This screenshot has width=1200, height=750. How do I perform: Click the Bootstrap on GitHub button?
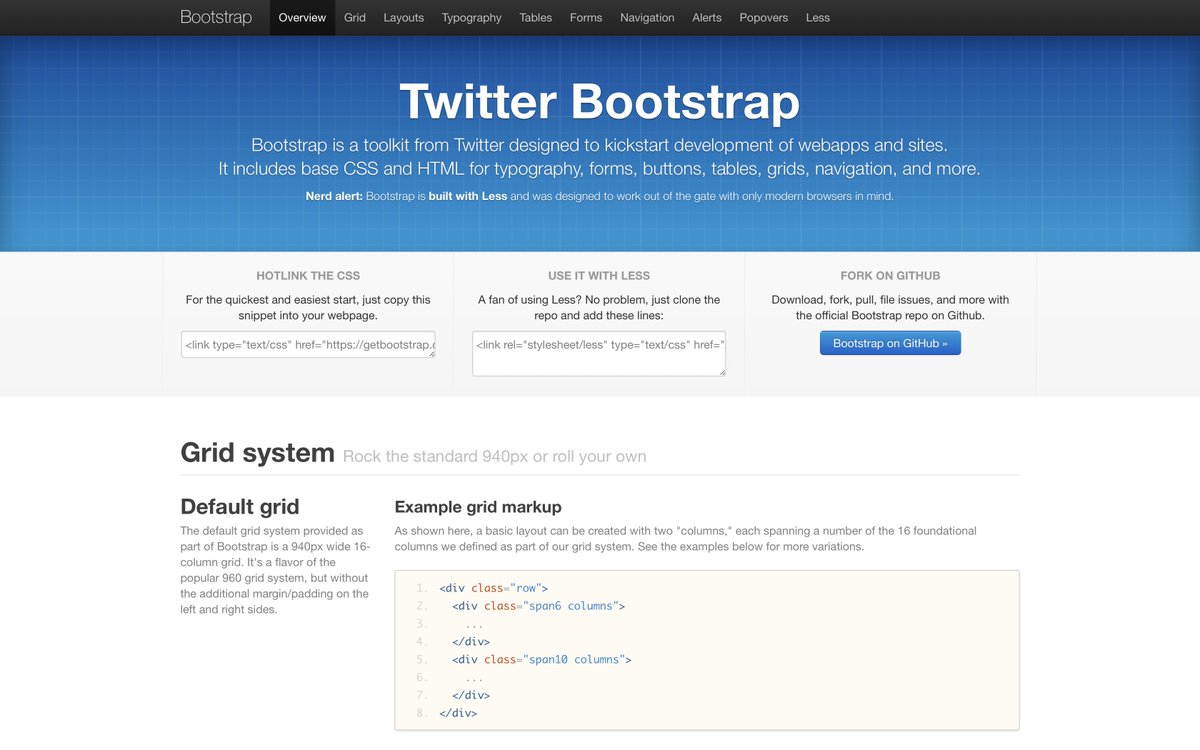click(x=890, y=343)
